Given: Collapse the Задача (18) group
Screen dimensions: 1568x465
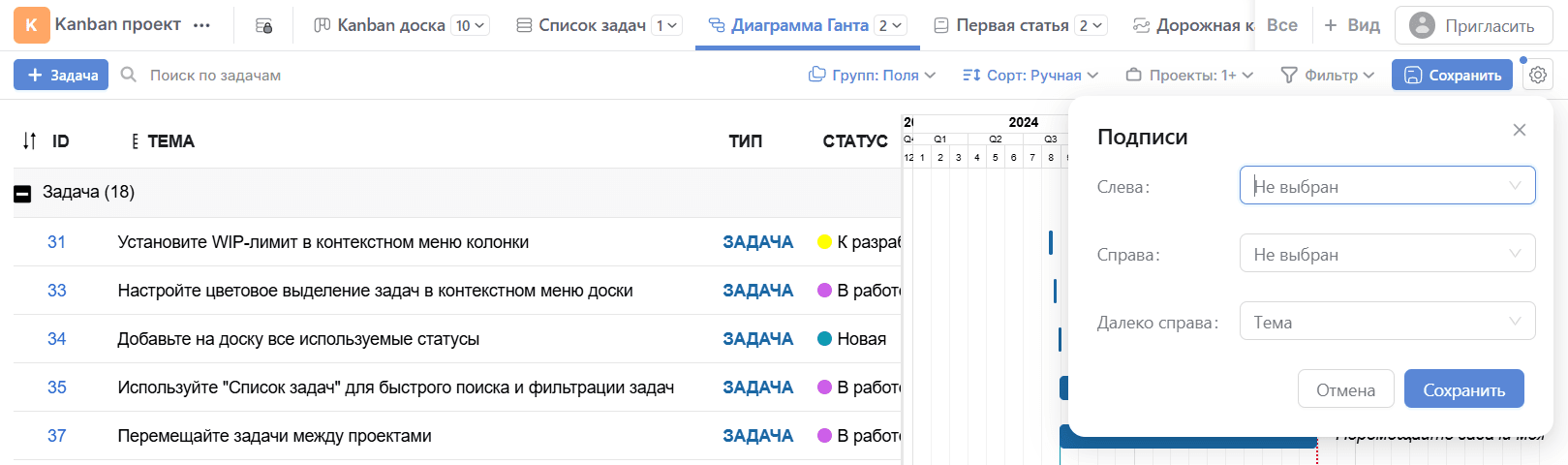Looking at the screenshot, I should tap(22, 193).
